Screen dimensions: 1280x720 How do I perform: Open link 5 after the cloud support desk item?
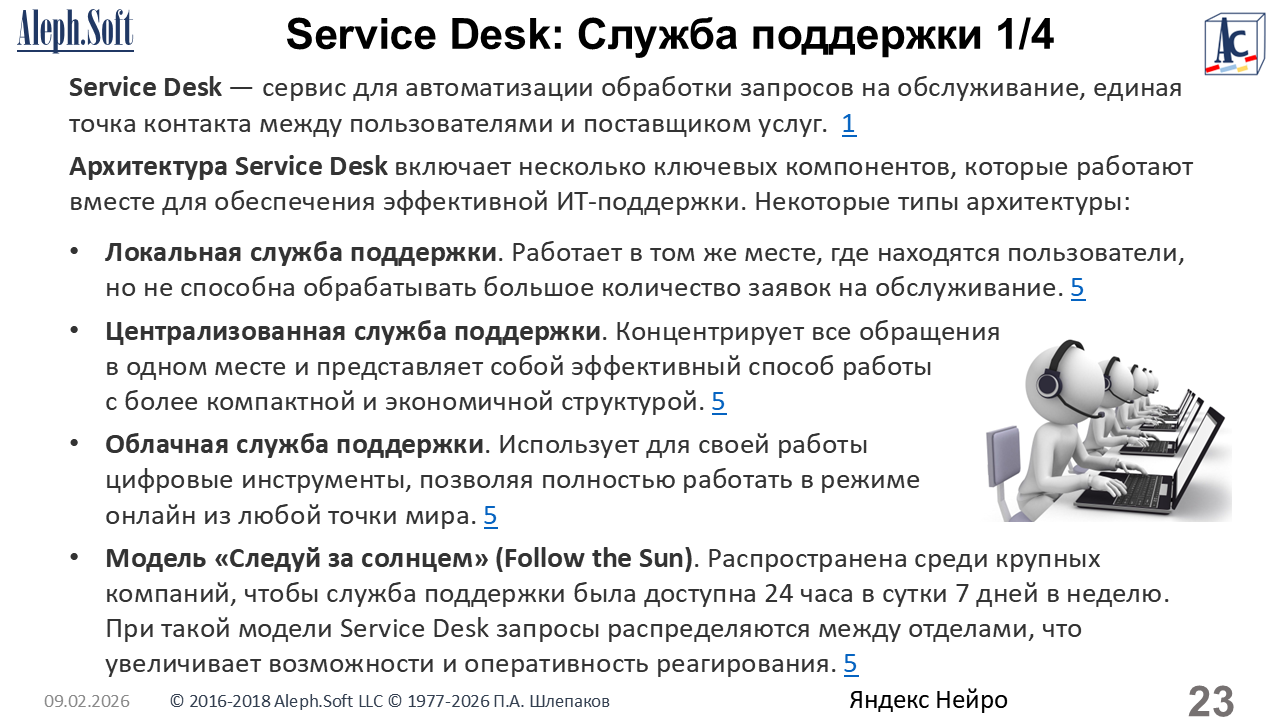pos(490,517)
